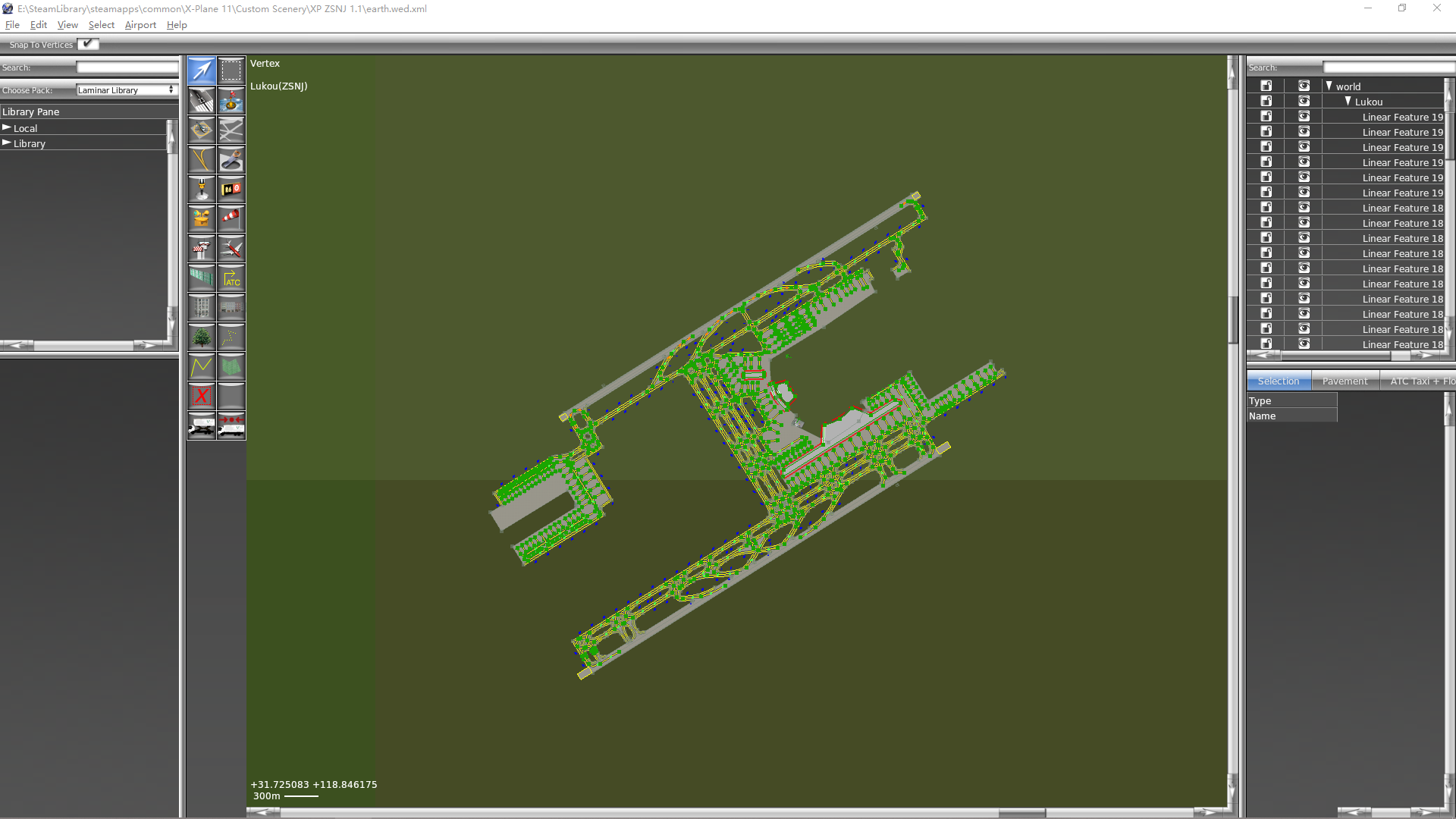Choose the Object building tool
1456x819 pixels.
[202, 307]
